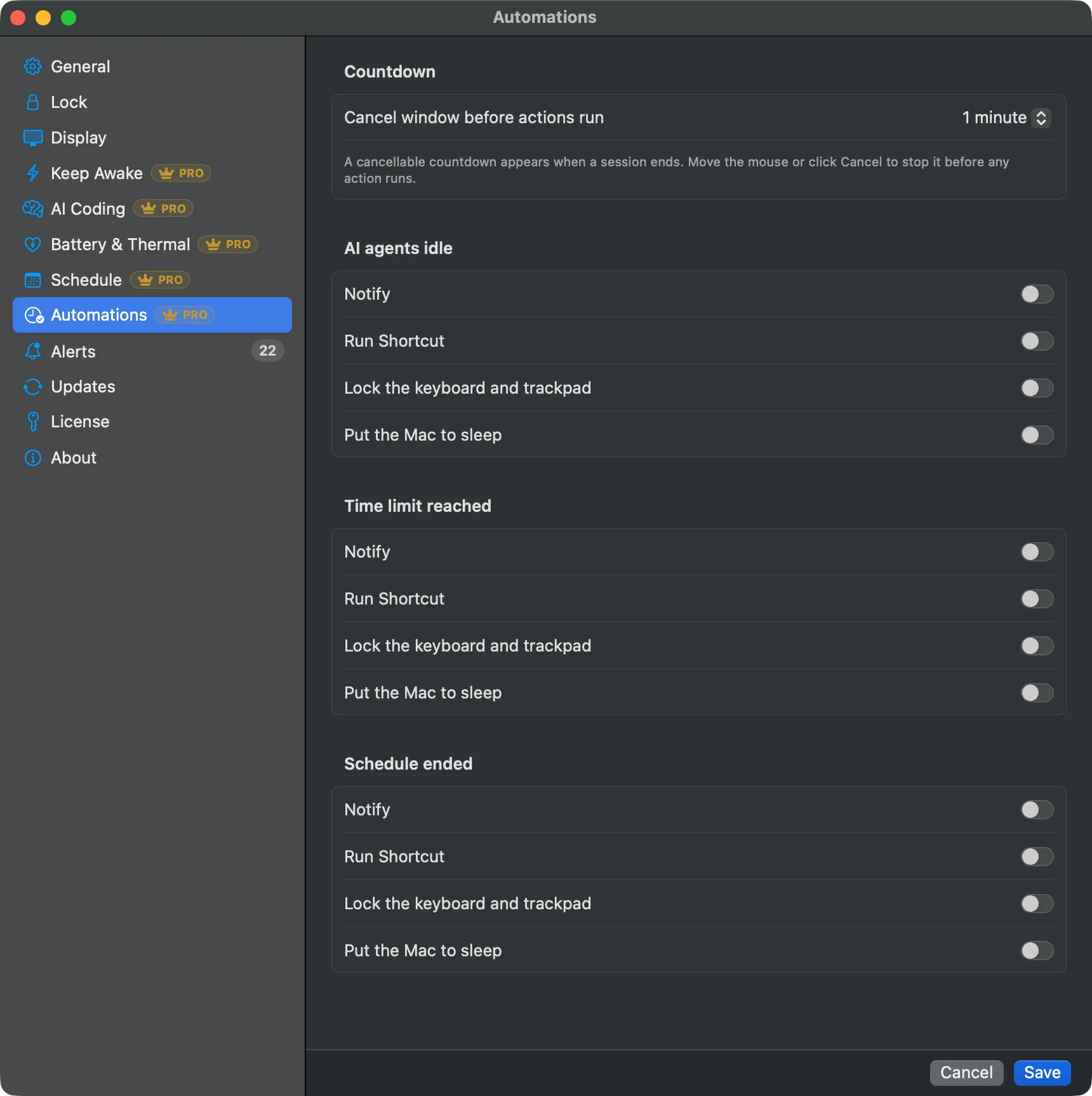Click the License key icon

tap(32, 422)
